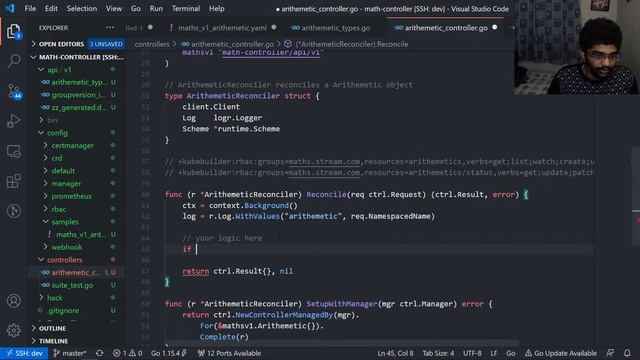Click UTF-8 encoding selector

pos(472,353)
